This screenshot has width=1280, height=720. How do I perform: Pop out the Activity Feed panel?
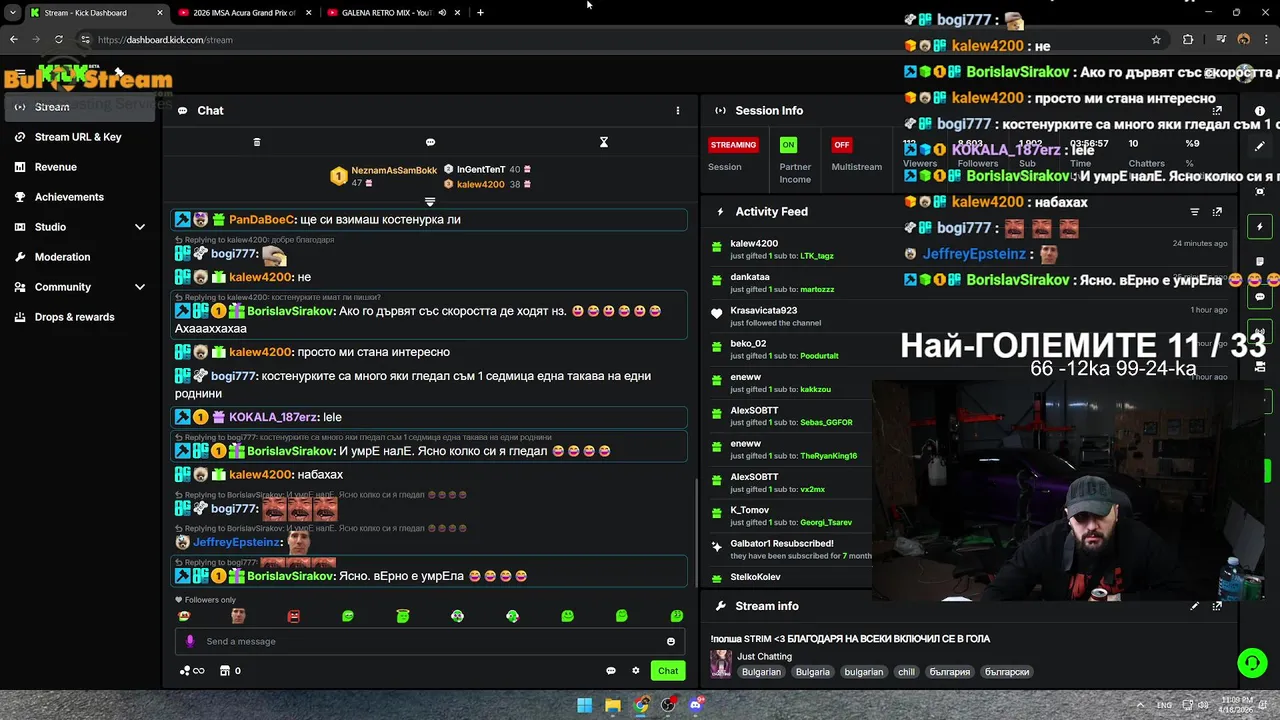(1217, 212)
